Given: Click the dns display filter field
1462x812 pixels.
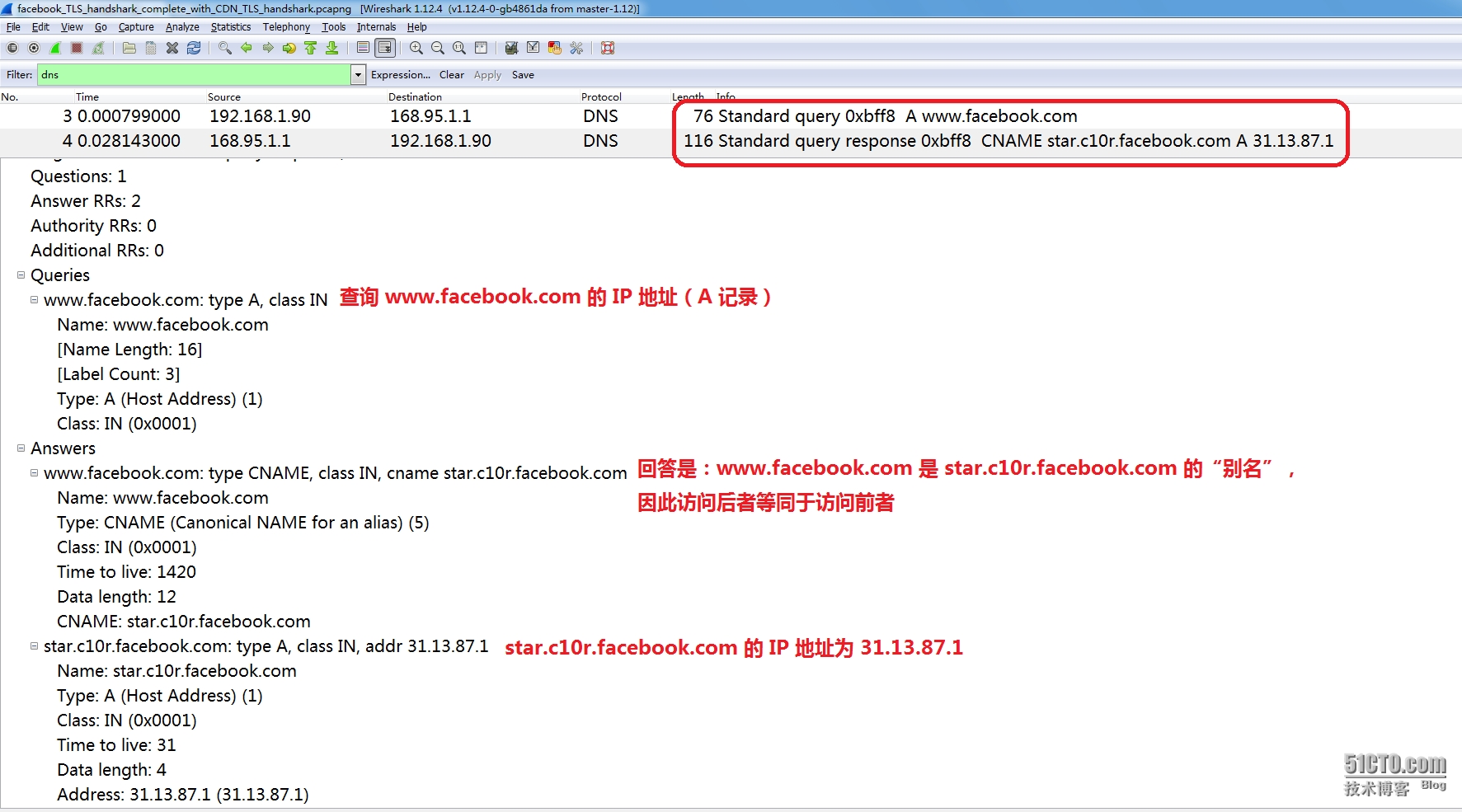Looking at the screenshot, I should click(x=194, y=75).
